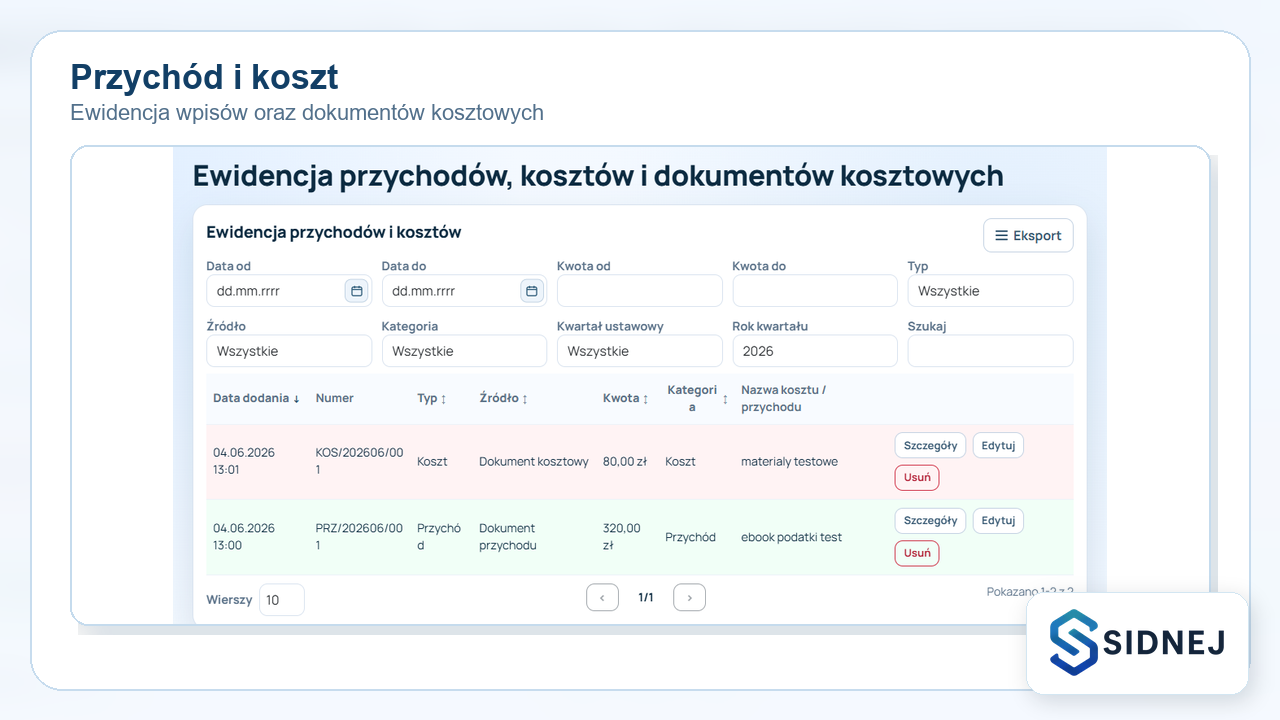Expand the Kwartał ustawowy dropdown
This screenshot has width=1280, height=720.
point(640,351)
